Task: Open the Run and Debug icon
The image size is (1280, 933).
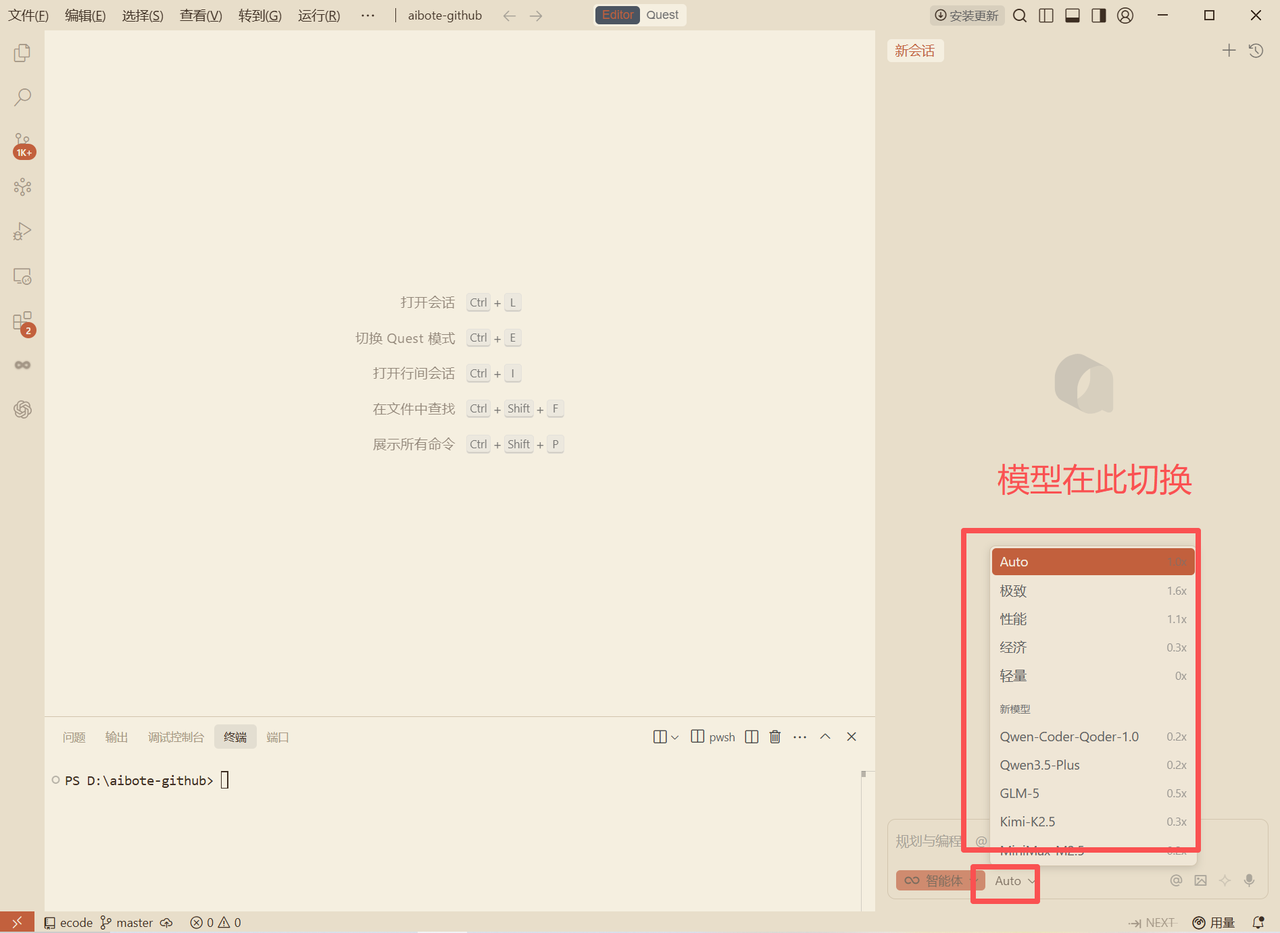Action: 22,231
